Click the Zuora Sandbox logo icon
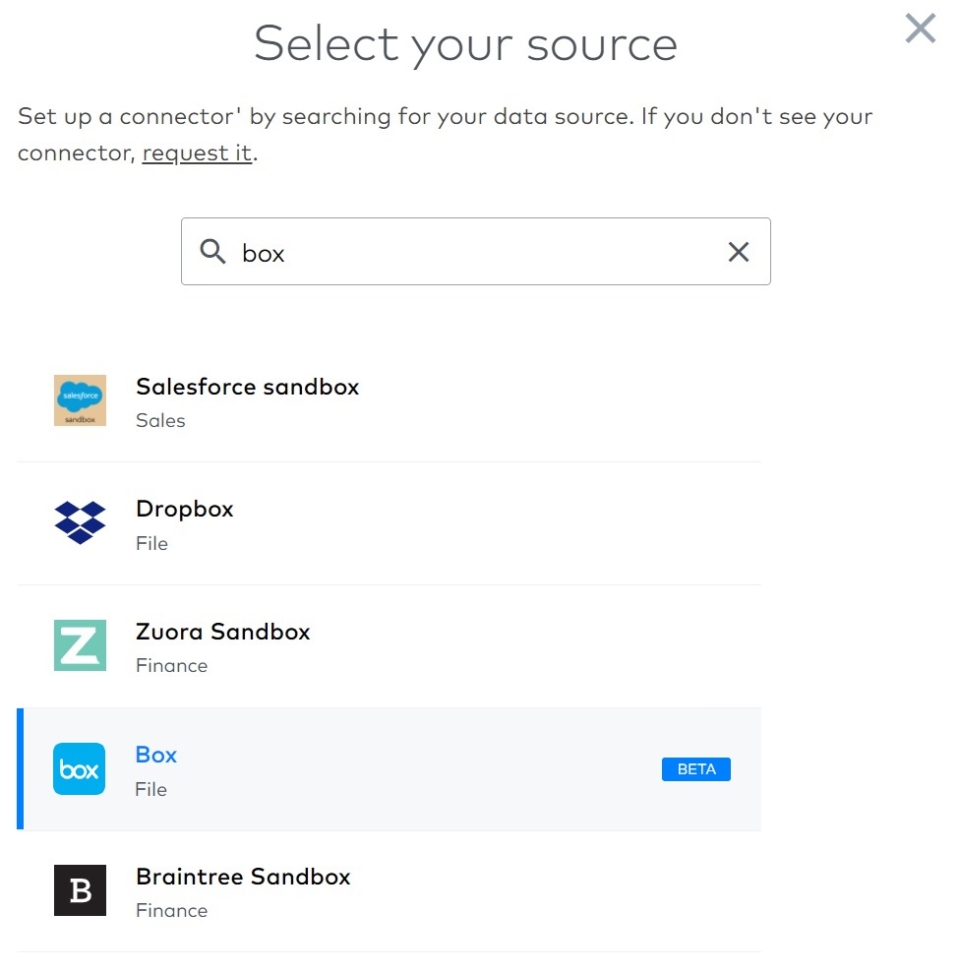 80,645
